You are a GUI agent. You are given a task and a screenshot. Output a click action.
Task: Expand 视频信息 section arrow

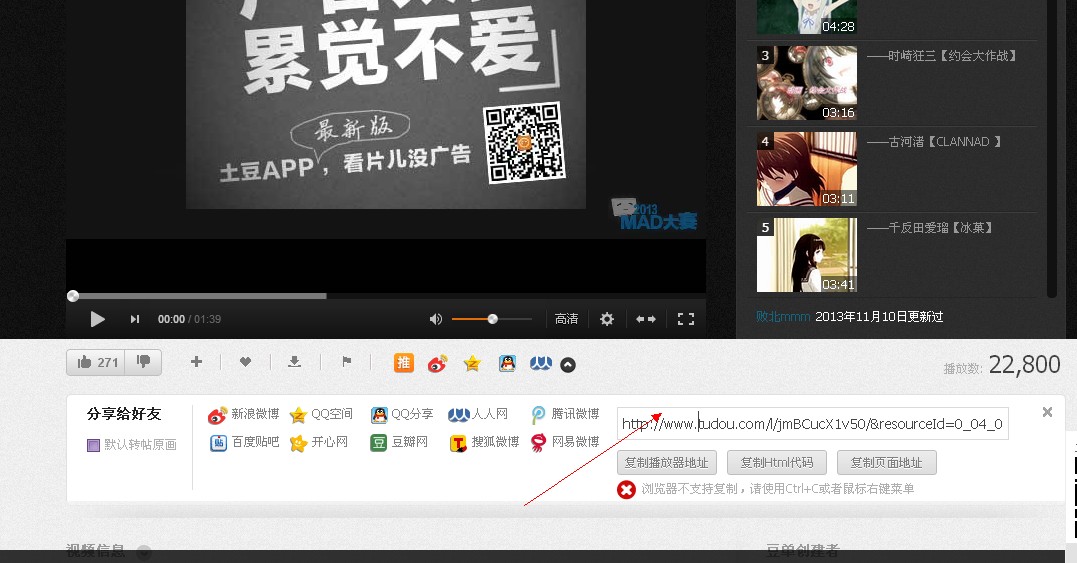[144, 551]
